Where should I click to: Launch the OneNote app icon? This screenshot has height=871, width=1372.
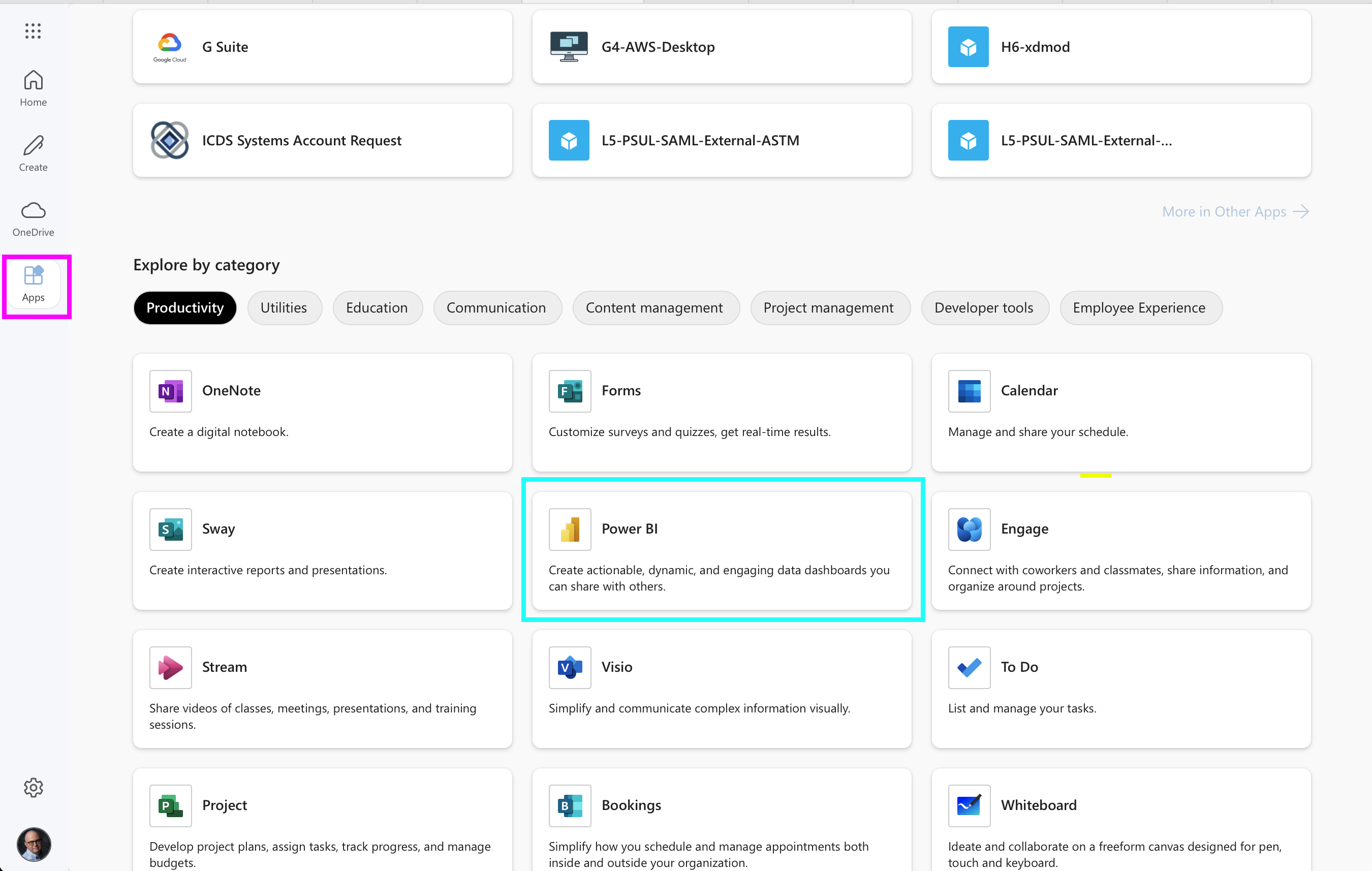pyautogui.click(x=170, y=391)
